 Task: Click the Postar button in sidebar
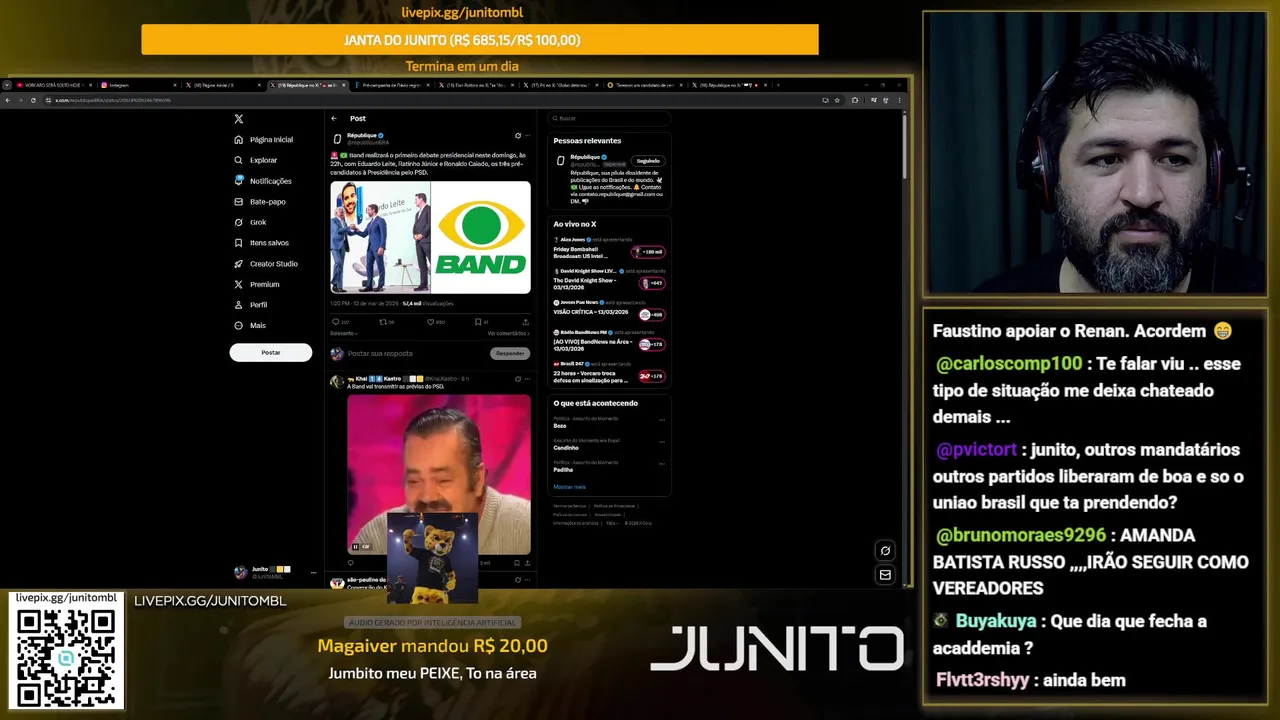270,352
